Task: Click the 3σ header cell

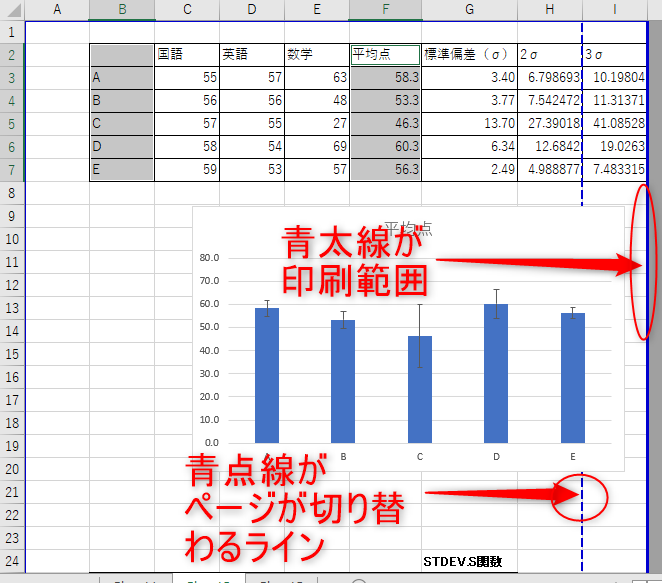Action: click(x=615, y=54)
